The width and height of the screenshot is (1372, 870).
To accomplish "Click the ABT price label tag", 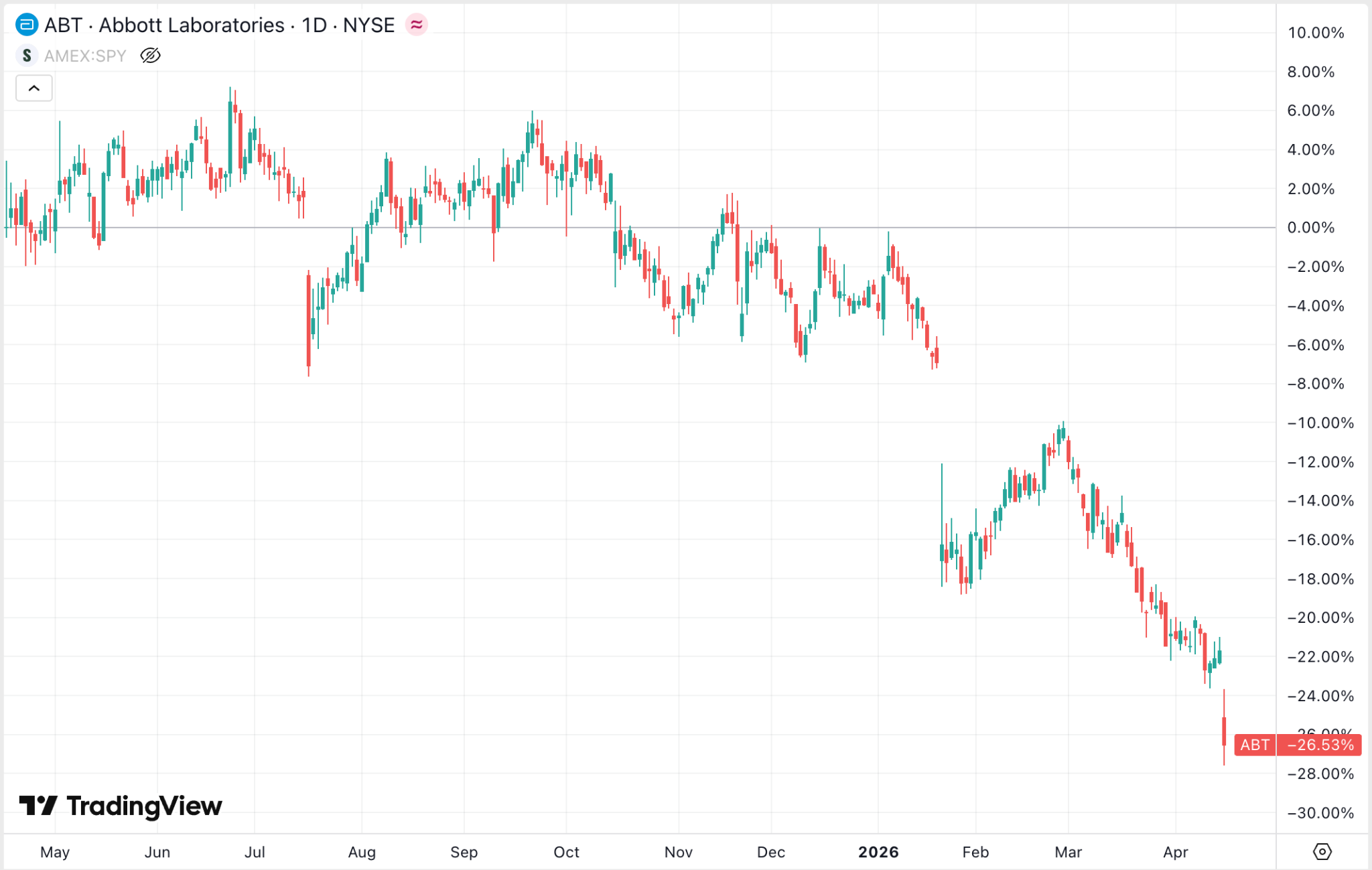I will [x=1254, y=745].
